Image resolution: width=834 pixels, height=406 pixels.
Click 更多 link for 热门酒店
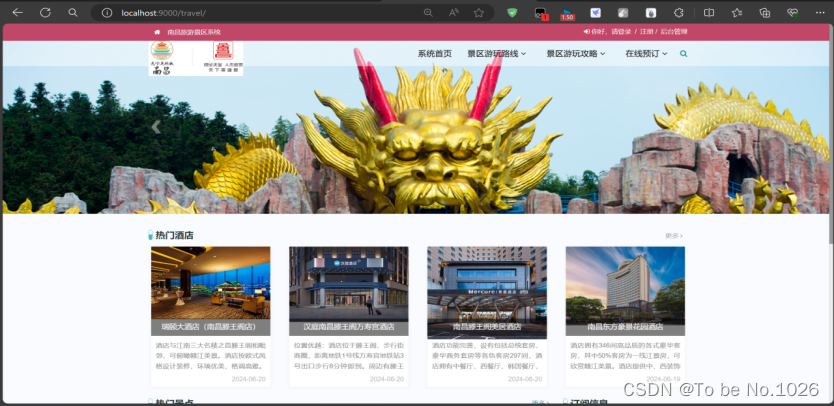pyautogui.click(x=674, y=235)
